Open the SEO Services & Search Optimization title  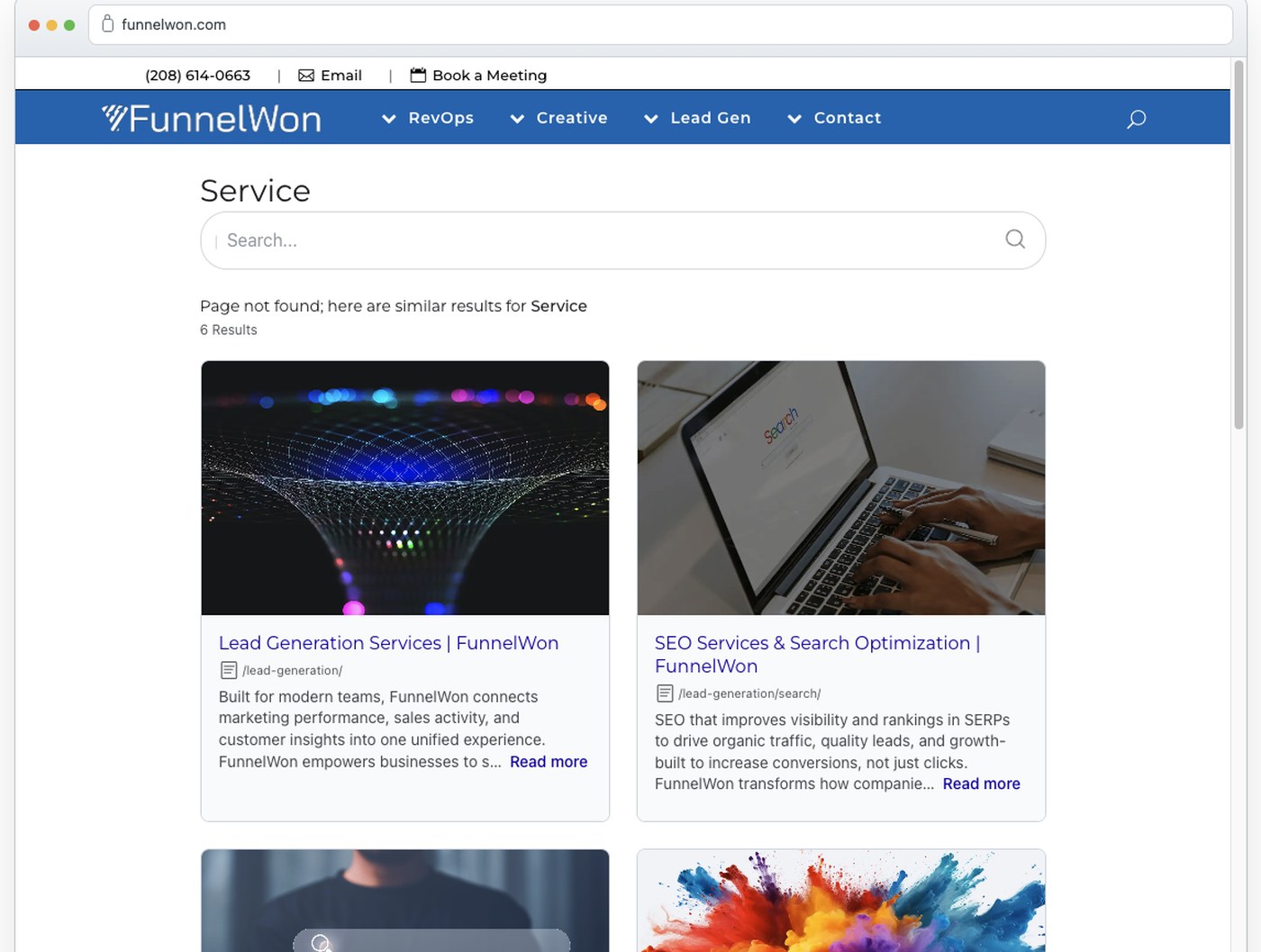point(817,655)
